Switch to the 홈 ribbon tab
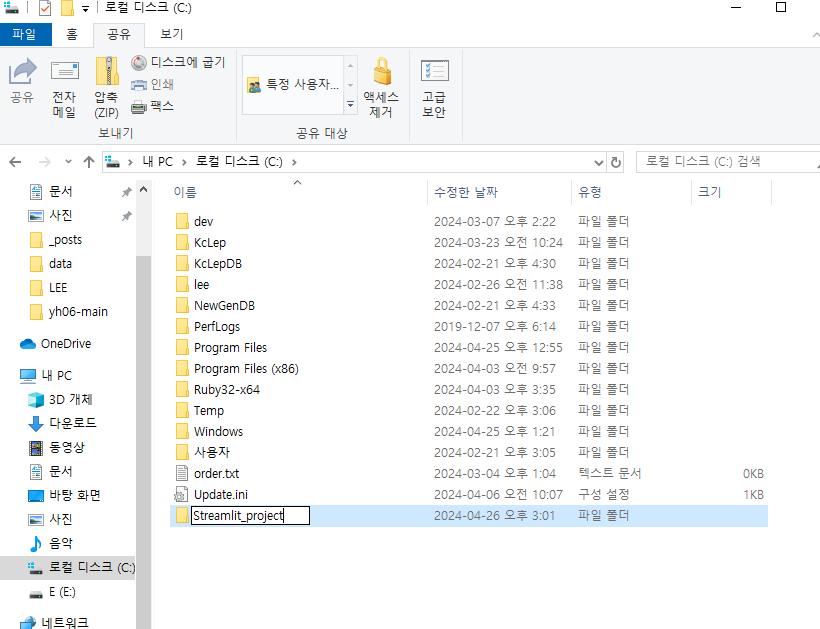The width and height of the screenshot is (820, 629). [x=72, y=35]
